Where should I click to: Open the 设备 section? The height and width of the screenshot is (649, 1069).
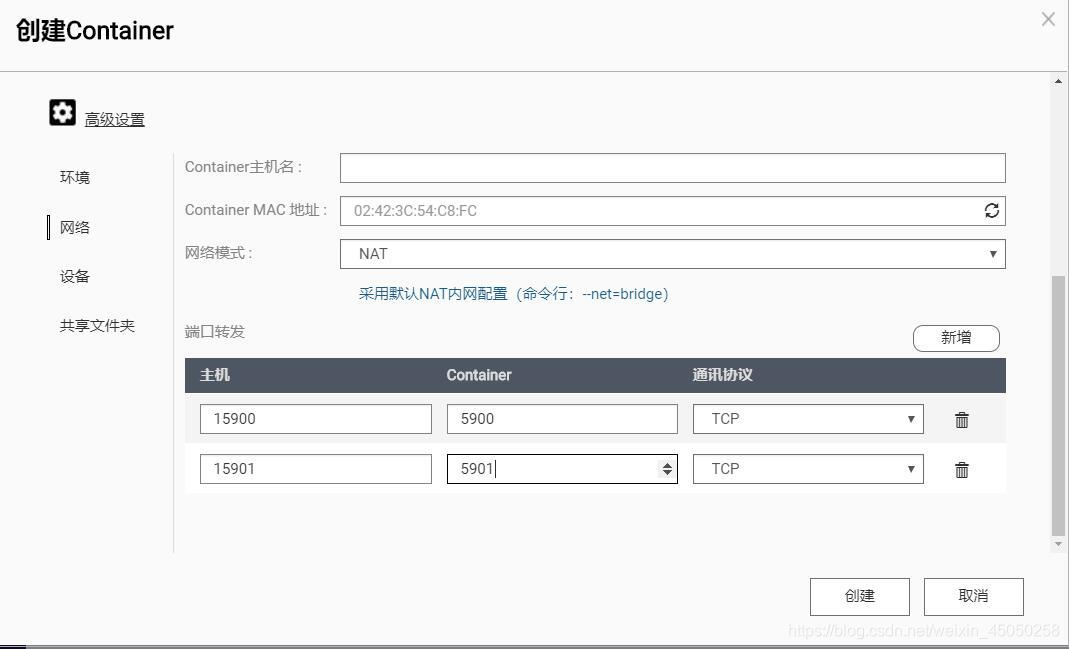pyautogui.click(x=75, y=276)
